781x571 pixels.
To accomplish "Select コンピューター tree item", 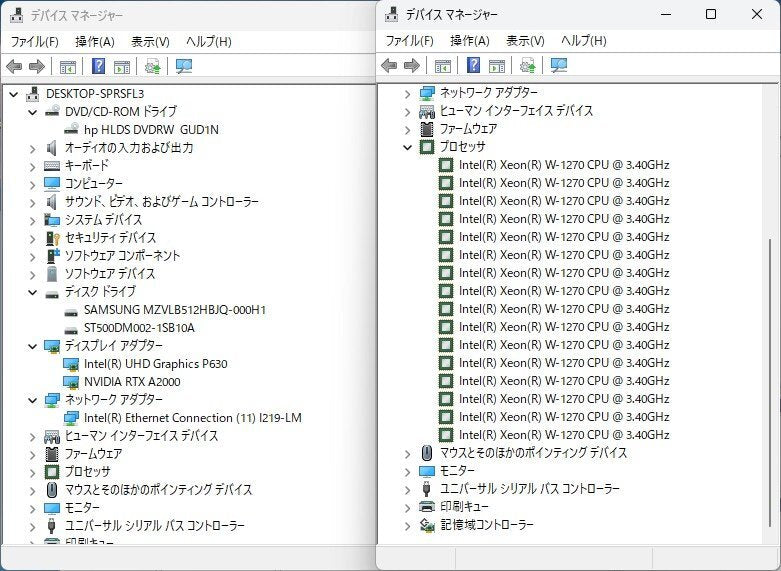I will pyautogui.click(x=94, y=184).
